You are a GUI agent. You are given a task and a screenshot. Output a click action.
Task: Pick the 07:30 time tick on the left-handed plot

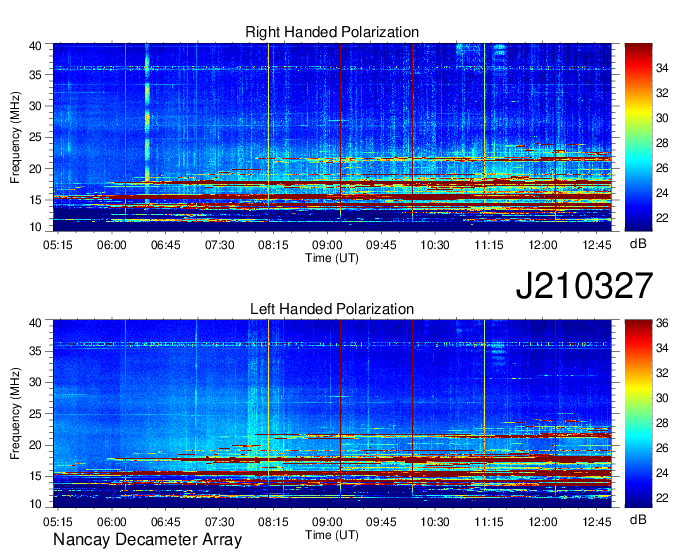pyautogui.click(x=219, y=522)
